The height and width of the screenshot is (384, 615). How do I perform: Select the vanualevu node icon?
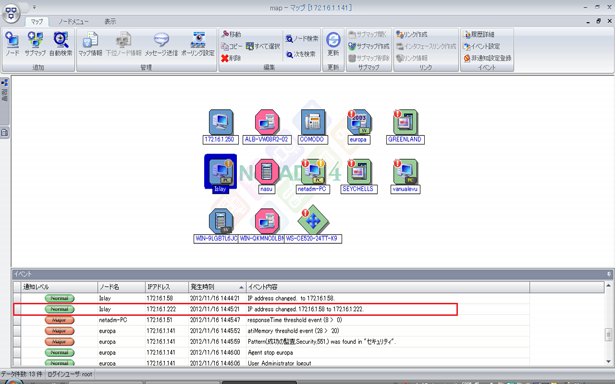[405, 172]
